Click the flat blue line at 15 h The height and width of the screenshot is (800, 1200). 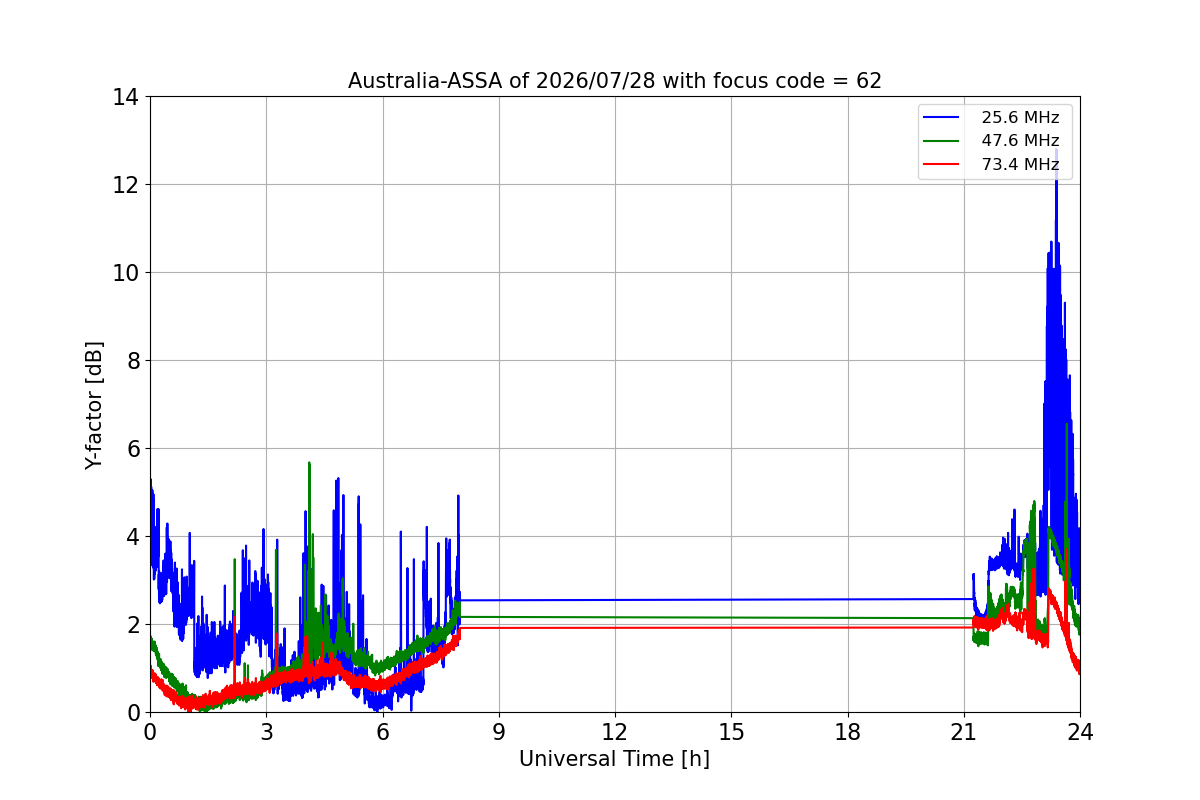731,599
